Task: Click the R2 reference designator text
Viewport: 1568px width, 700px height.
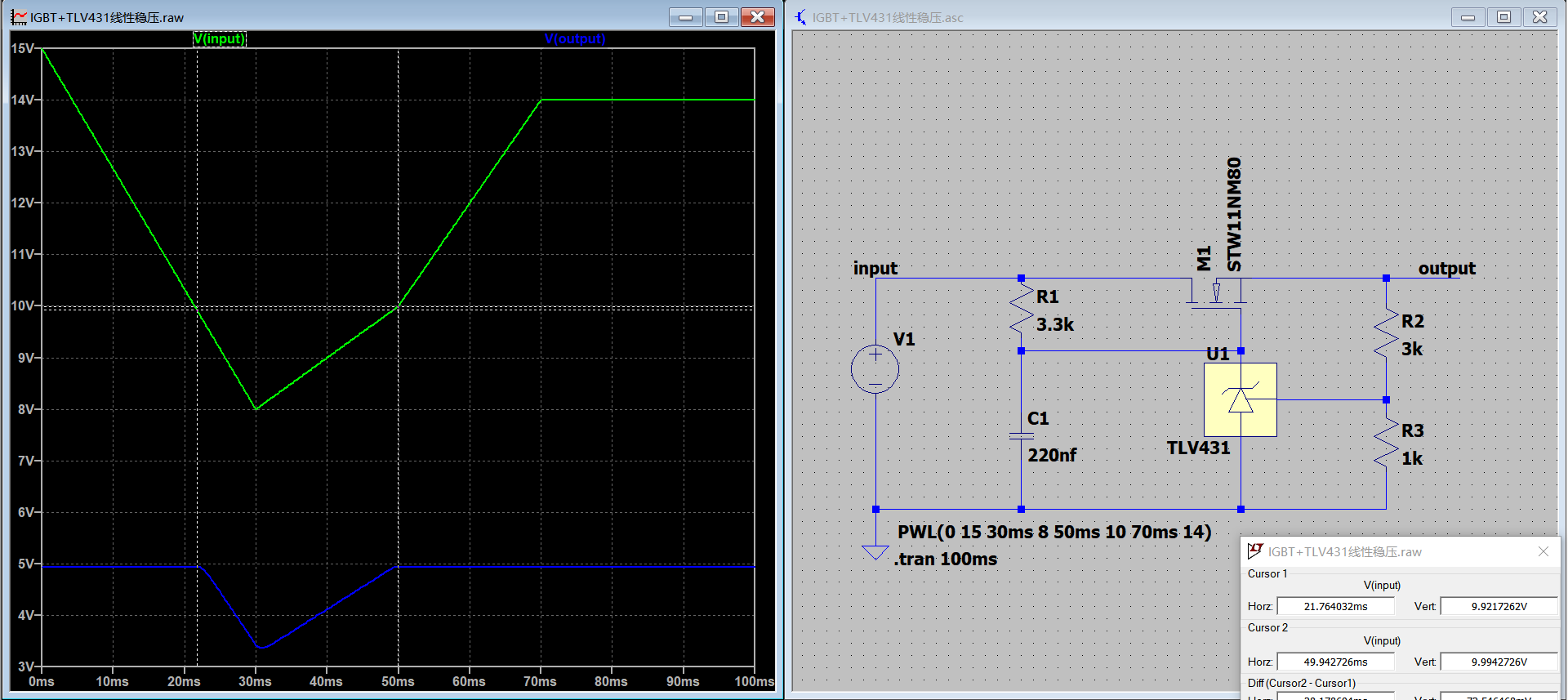Action: pyautogui.click(x=1413, y=321)
